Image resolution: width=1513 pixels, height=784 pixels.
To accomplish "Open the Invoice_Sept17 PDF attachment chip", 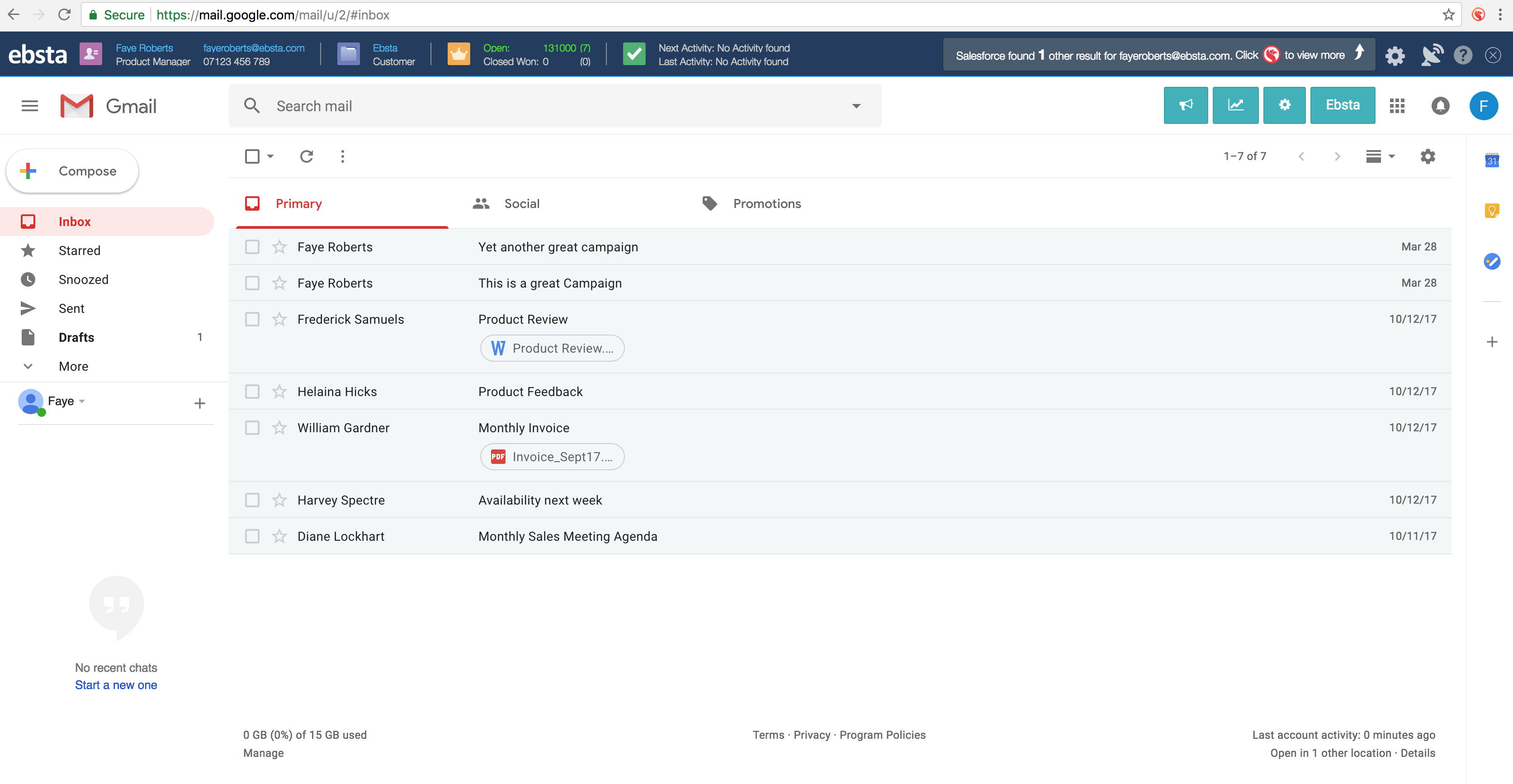I will pos(552,457).
